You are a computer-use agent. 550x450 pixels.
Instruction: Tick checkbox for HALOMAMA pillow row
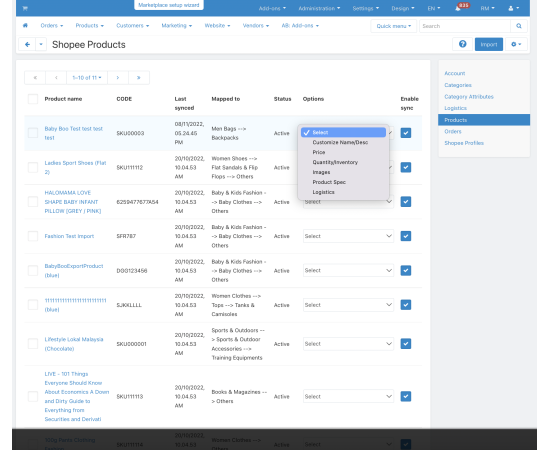click(33, 202)
